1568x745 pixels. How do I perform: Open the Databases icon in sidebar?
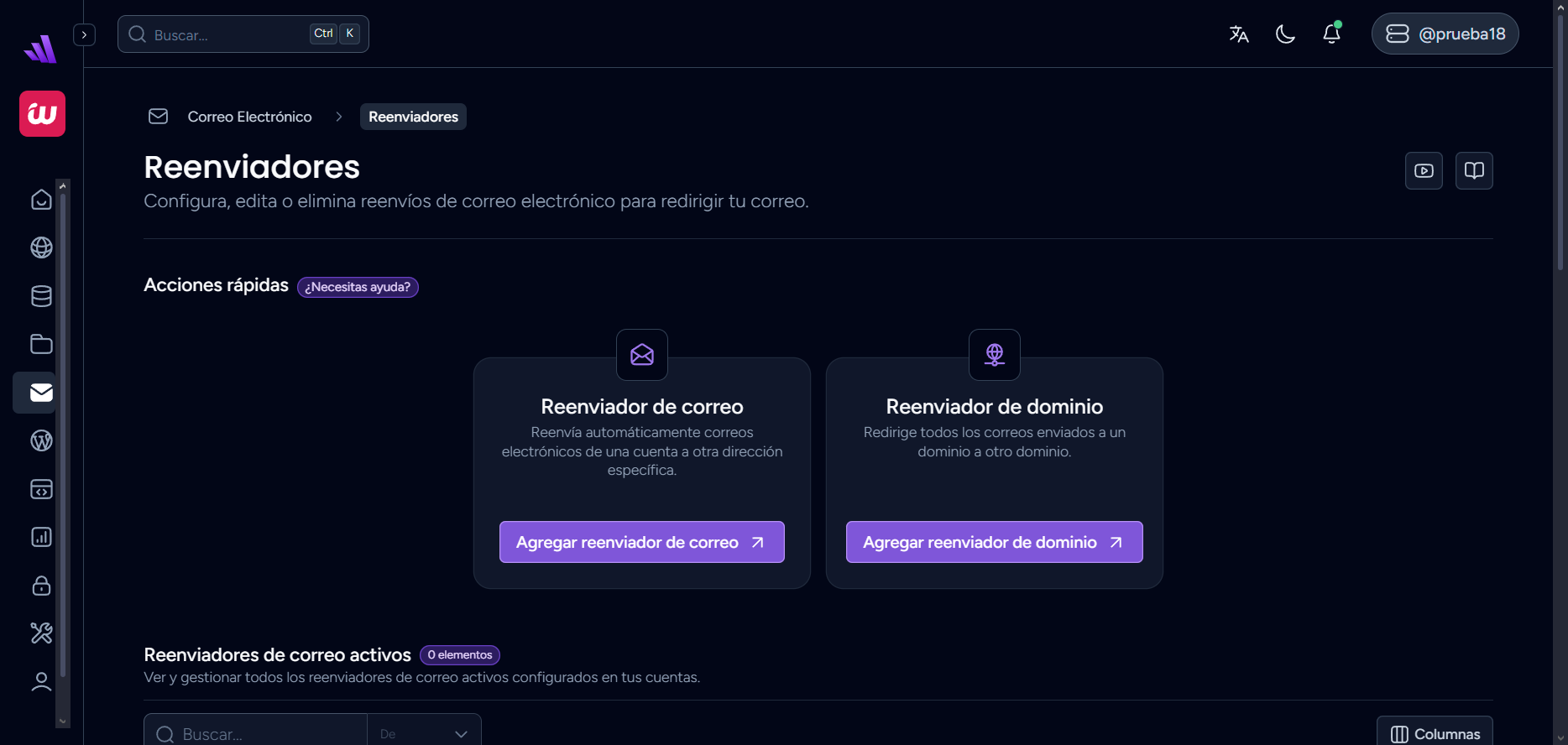pyautogui.click(x=41, y=296)
